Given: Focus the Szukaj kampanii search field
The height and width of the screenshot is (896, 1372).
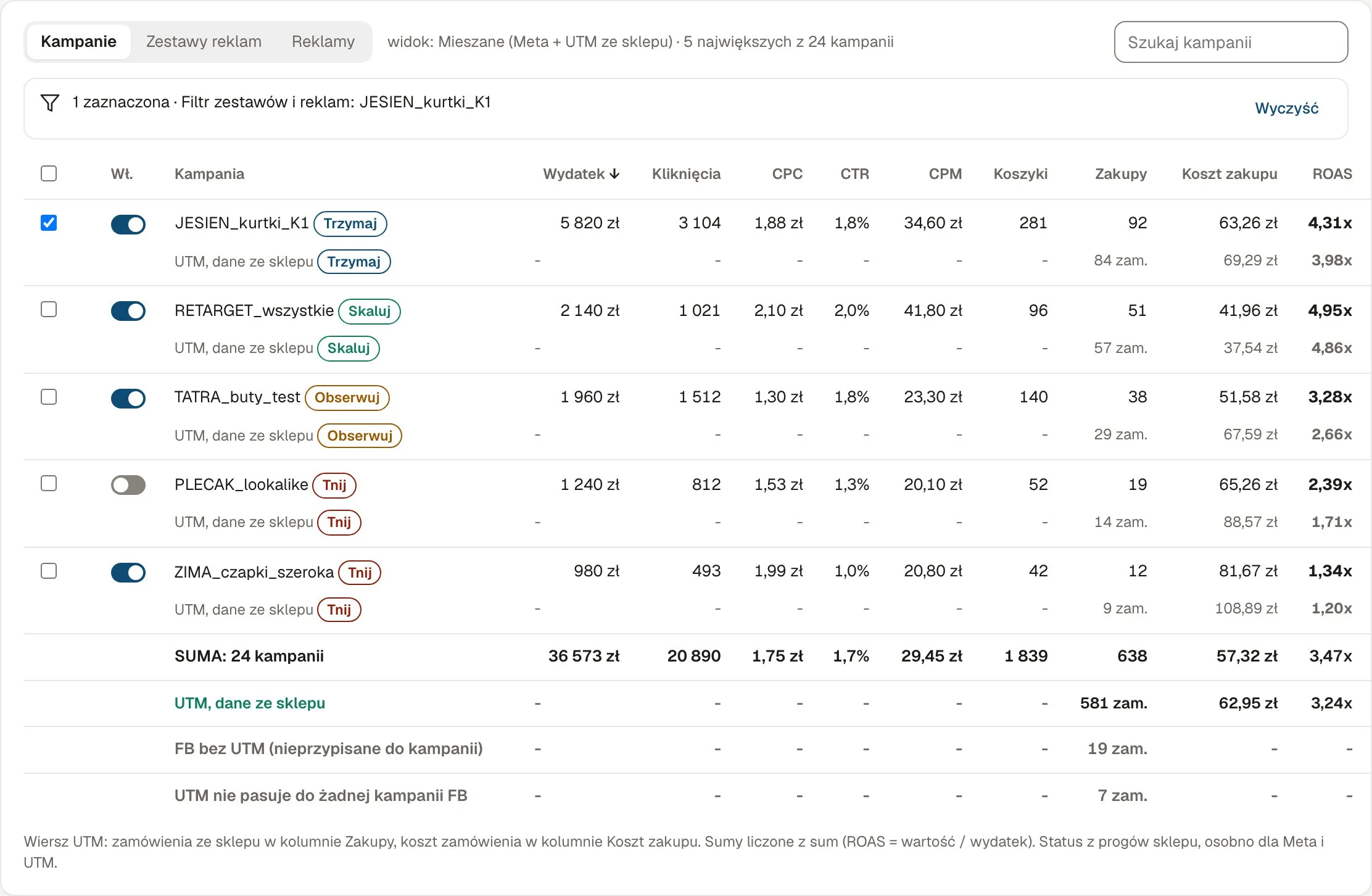Looking at the screenshot, I should [1231, 42].
